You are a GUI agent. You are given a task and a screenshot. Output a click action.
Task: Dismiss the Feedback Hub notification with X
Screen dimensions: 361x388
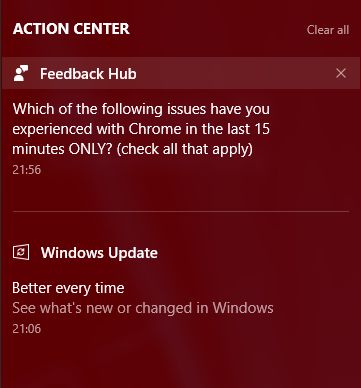pos(341,73)
